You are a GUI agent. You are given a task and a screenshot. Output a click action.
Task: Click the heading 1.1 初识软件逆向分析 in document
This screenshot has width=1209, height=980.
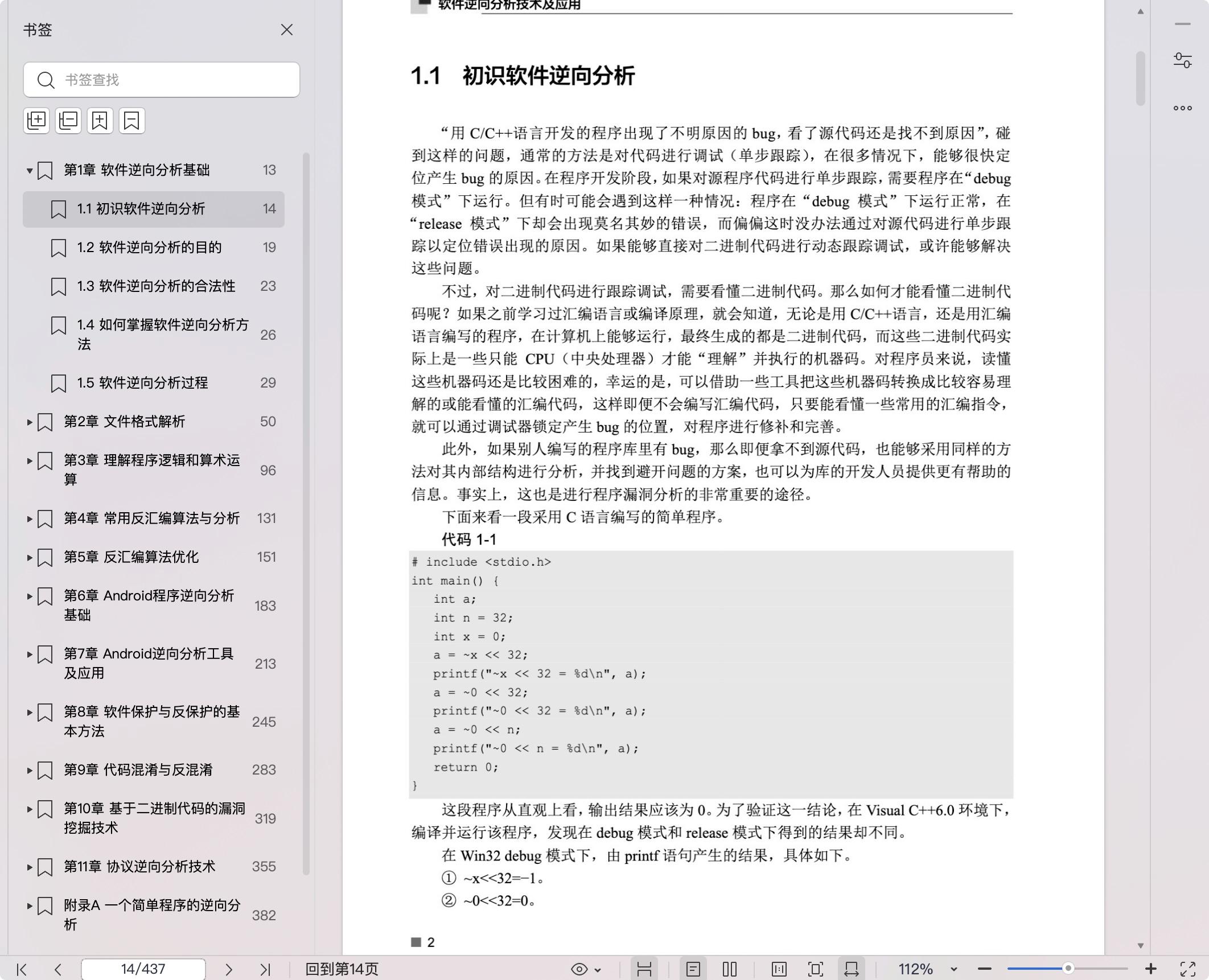[523, 76]
